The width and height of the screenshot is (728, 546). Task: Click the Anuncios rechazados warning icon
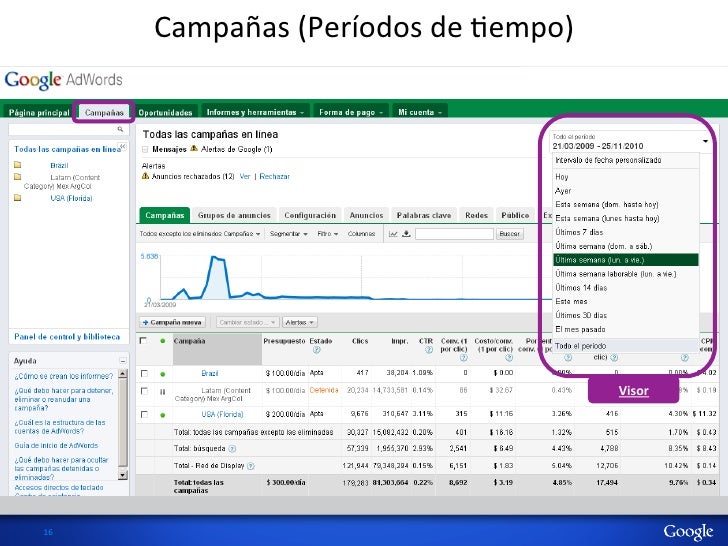(x=145, y=176)
